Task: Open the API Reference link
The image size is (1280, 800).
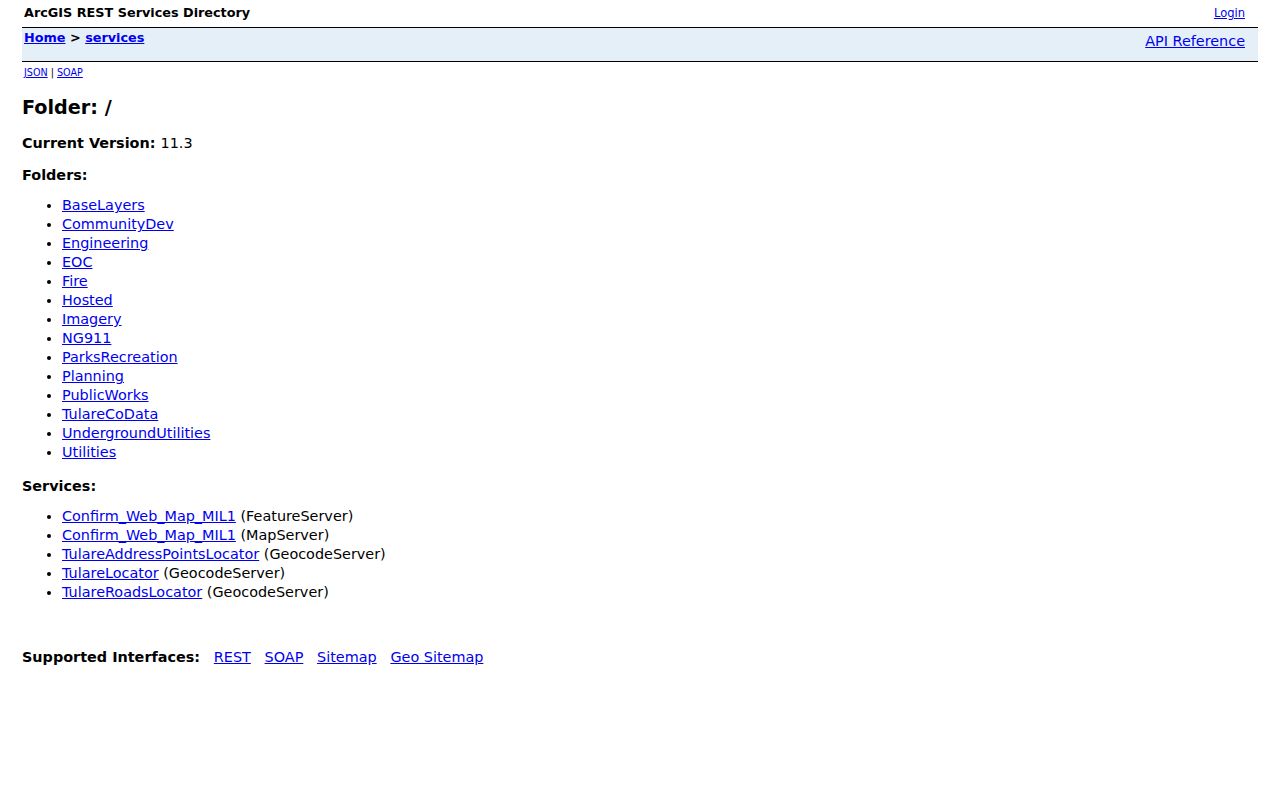Action: 1195,41
